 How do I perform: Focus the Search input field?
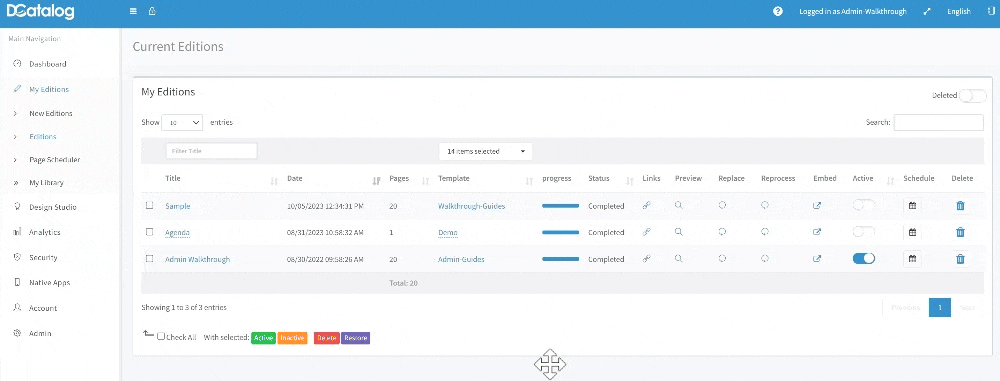939,123
